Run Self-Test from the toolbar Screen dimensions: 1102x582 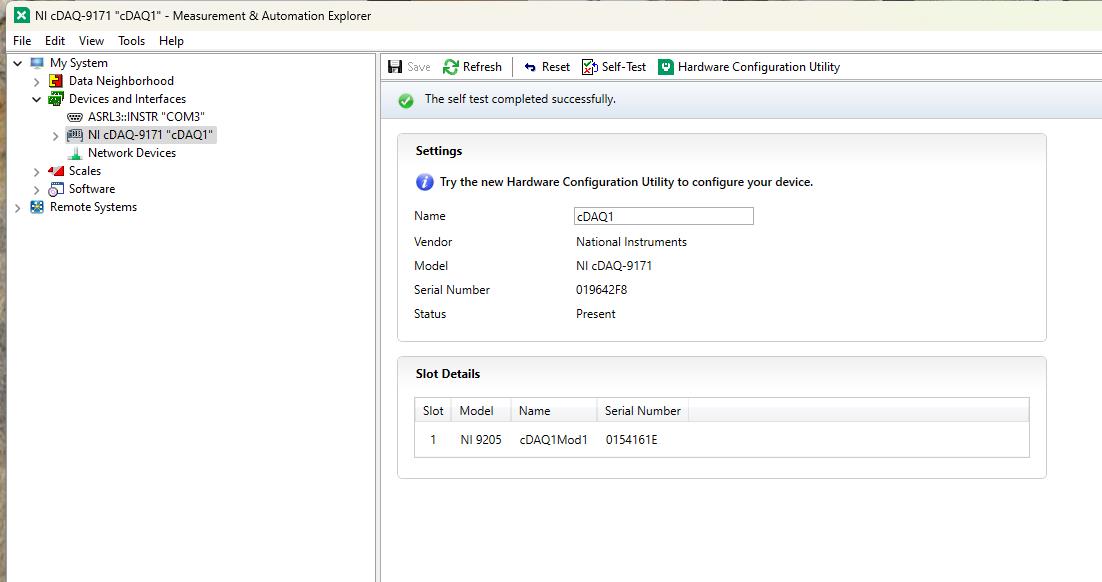[614, 67]
